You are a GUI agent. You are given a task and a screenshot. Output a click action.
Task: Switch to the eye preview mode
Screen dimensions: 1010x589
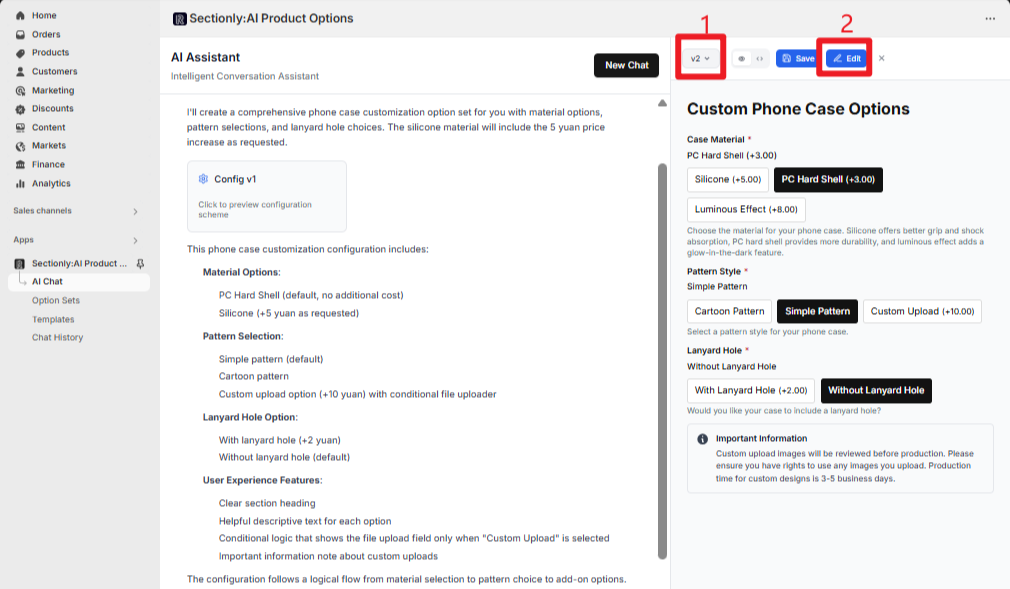click(741, 59)
